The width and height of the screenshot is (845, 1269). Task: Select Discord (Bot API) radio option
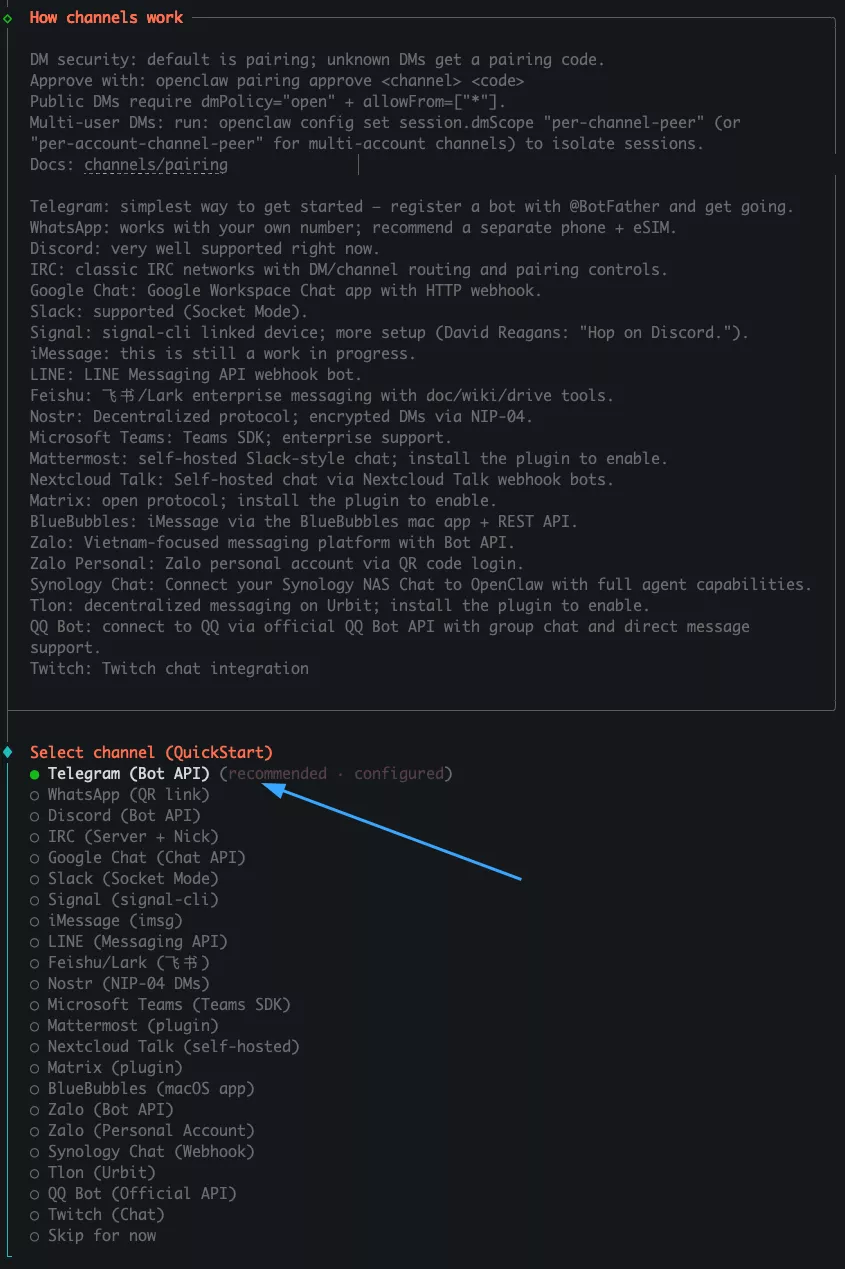pos(124,815)
